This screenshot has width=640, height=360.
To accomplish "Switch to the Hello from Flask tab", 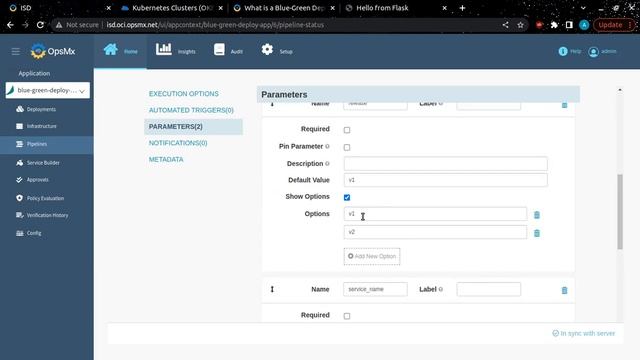I will [395, 8].
